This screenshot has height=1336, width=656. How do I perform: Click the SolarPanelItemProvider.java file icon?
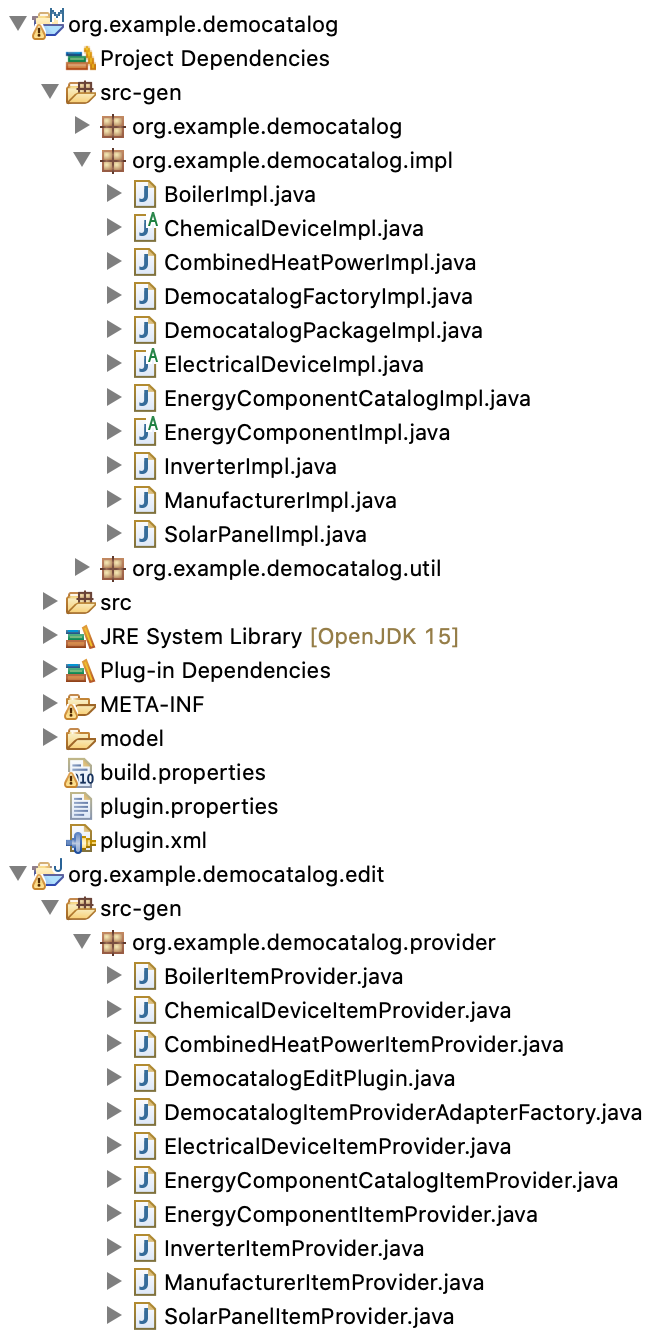pos(146,1316)
